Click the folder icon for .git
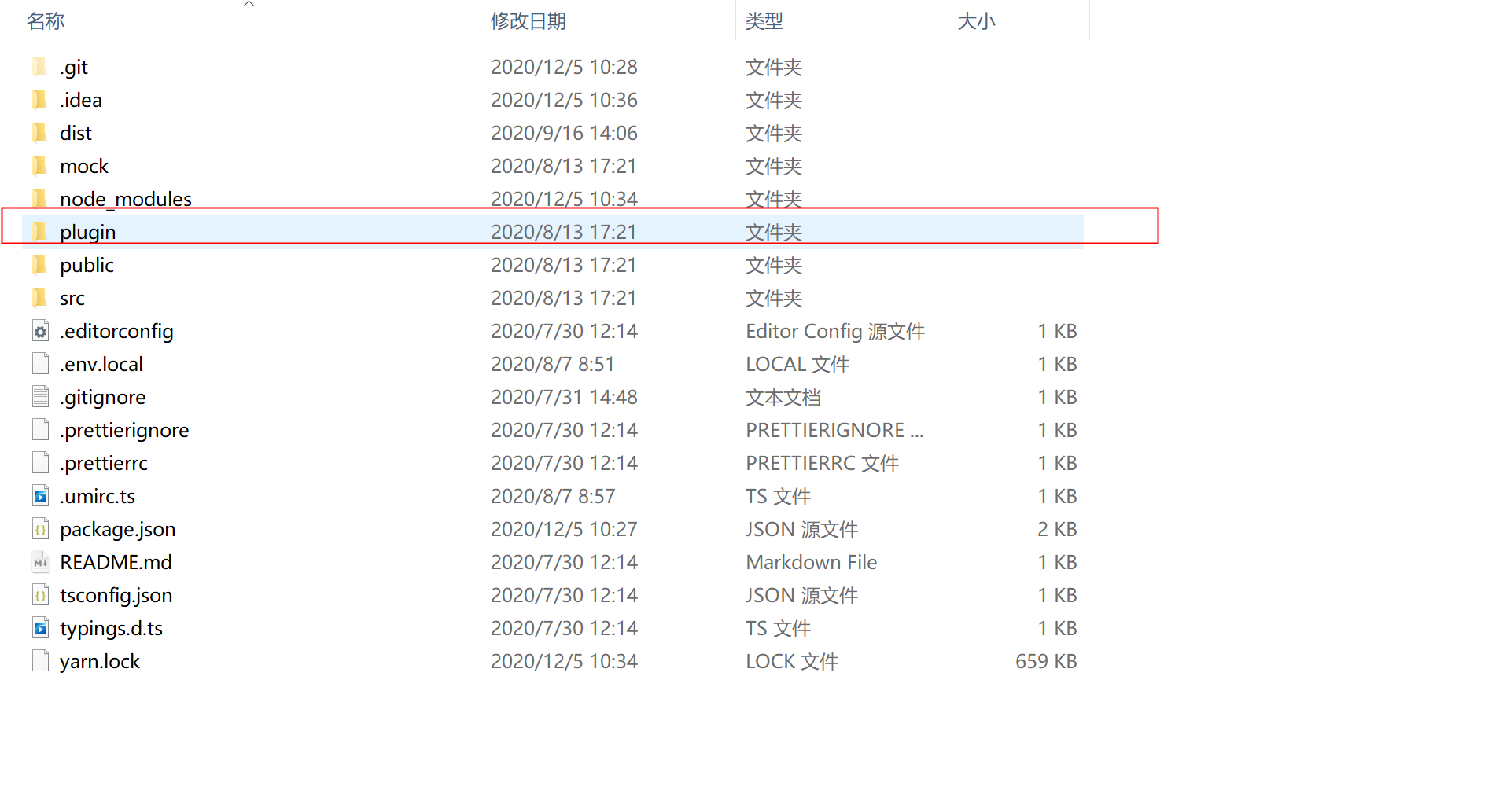This screenshot has width=1488, height=812. [x=40, y=66]
